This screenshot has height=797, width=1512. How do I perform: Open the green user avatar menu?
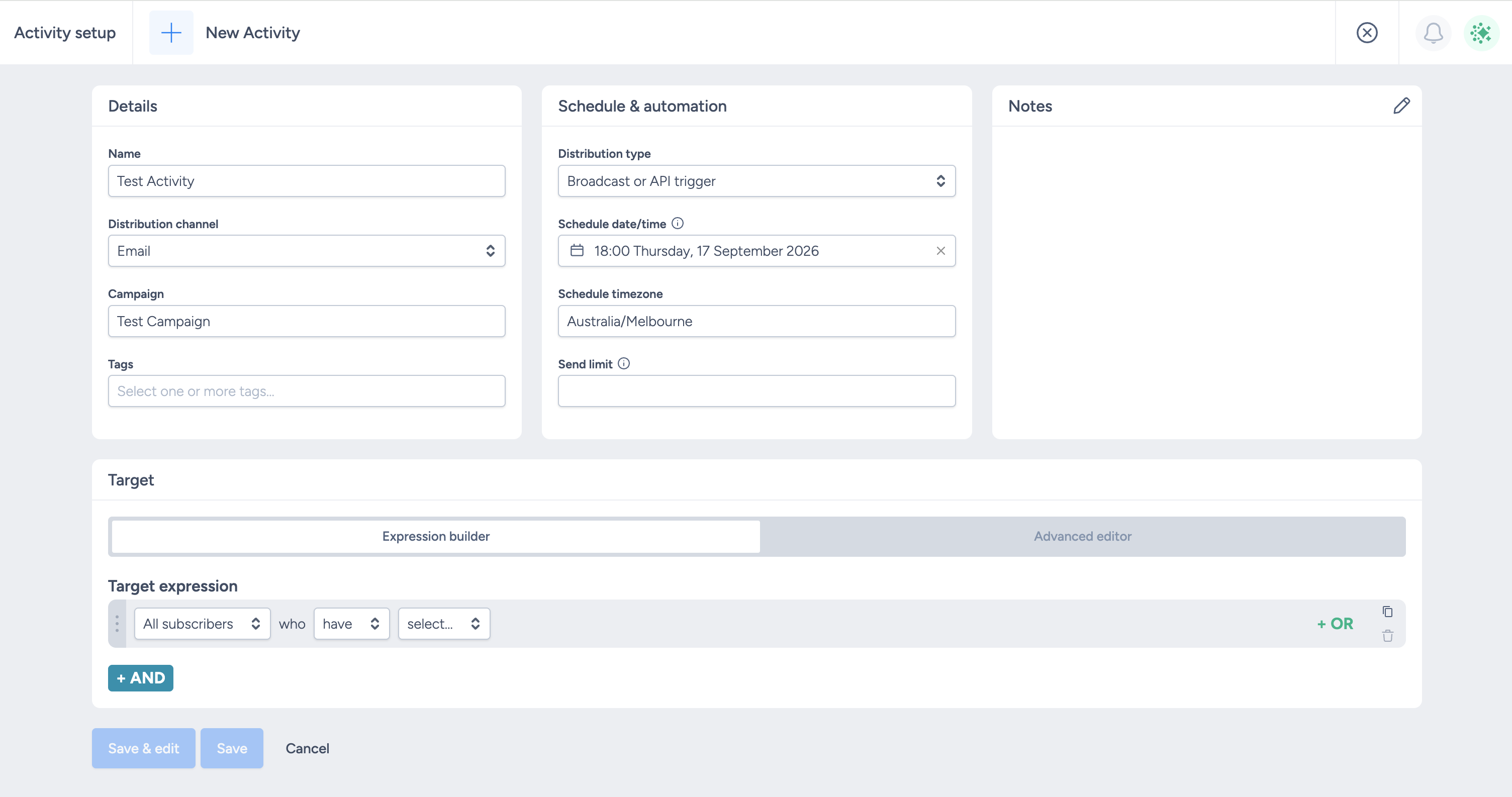coord(1481,33)
